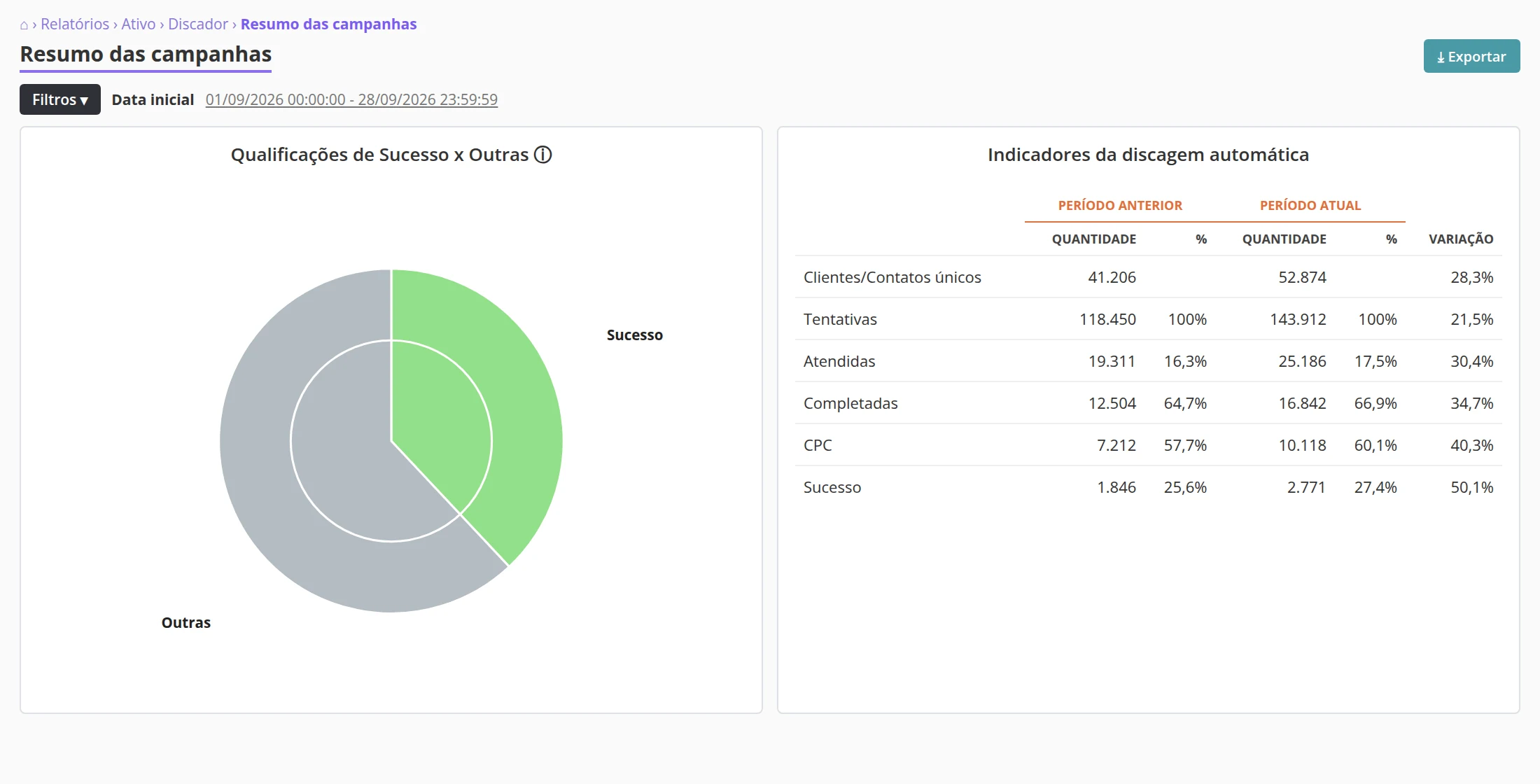
Task: Go to the Ativo breadcrumb link
Action: click(139, 24)
